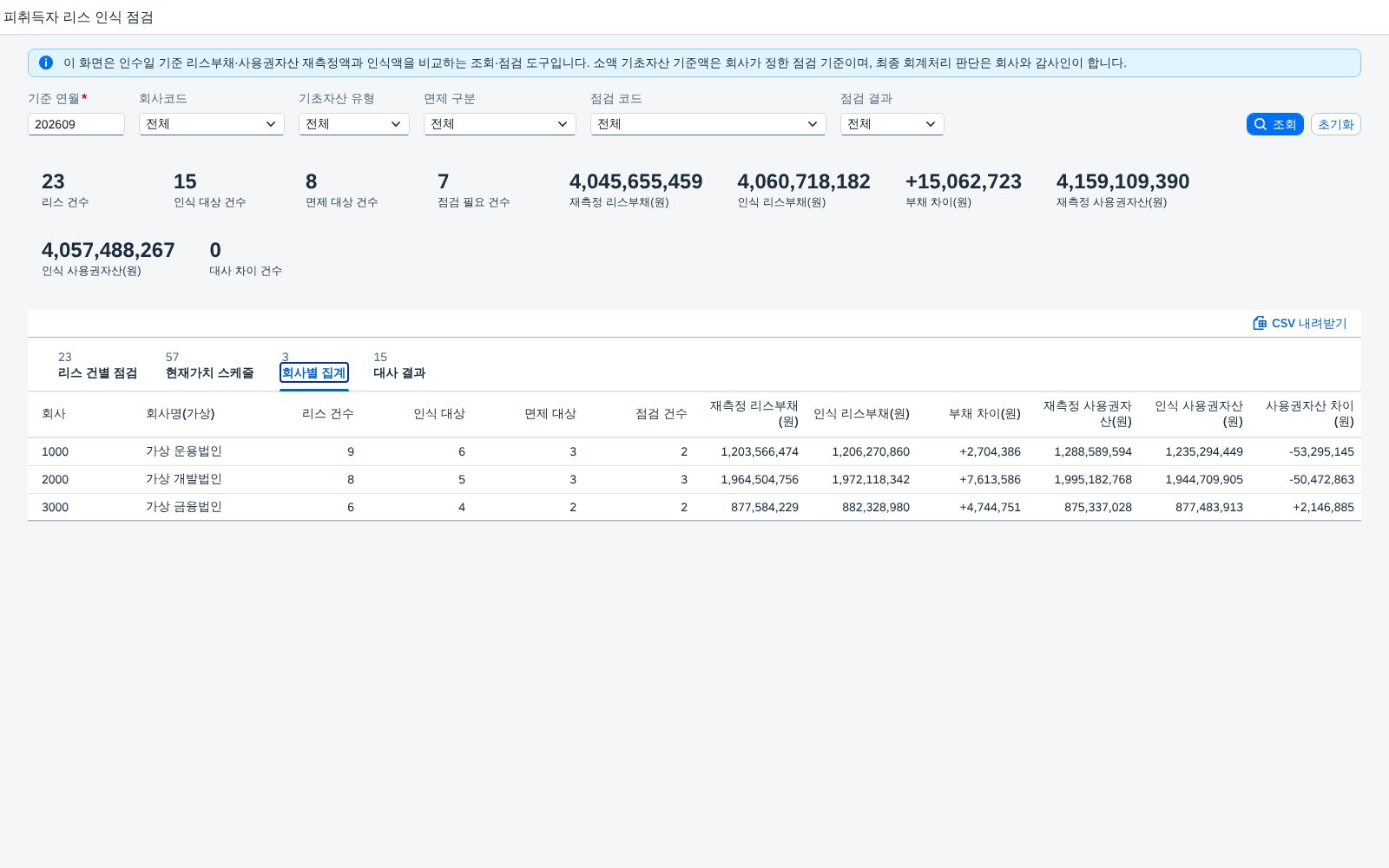Select the 가상 금융법인 row cell
Image resolution: width=1389 pixels, height=868 pixels.
(x=184, y=507)
